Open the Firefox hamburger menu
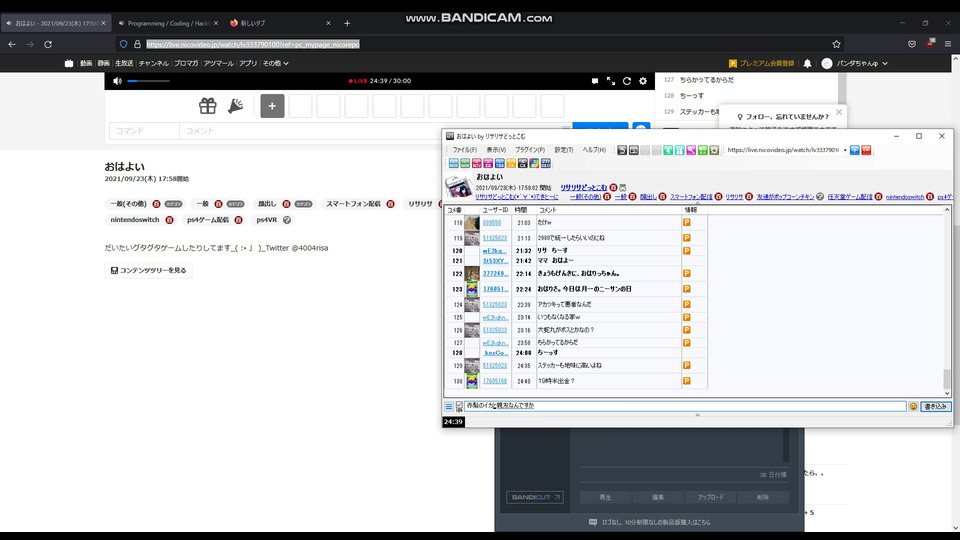 947,44
